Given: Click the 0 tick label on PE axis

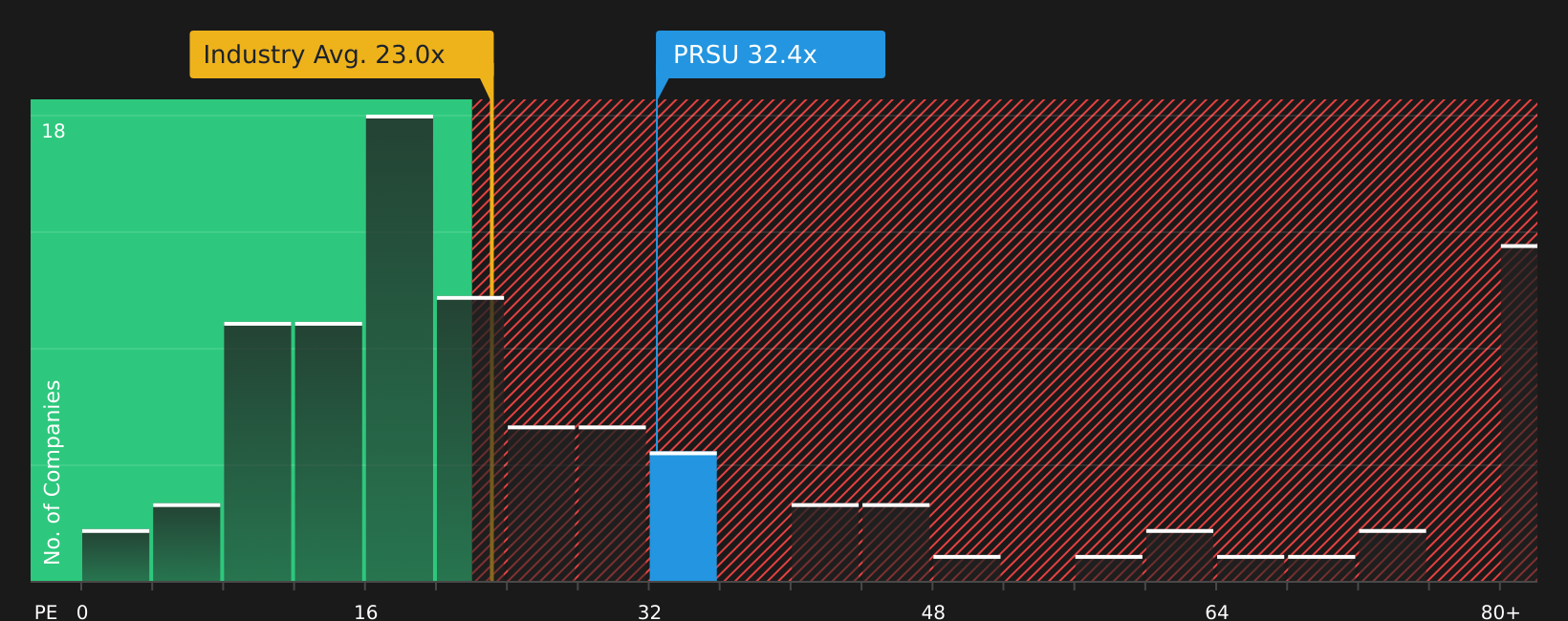Looking at the screenshot, I should 82,612.
